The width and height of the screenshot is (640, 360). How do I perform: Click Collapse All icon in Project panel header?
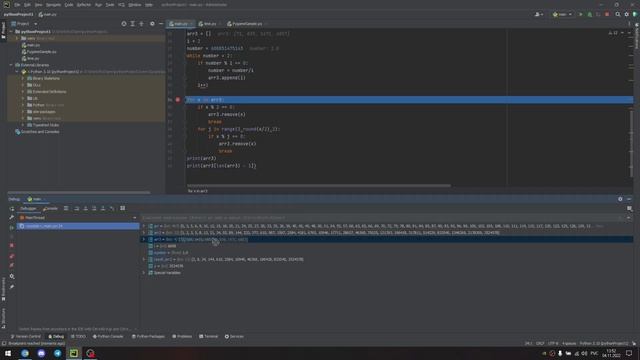click(142, 24)
